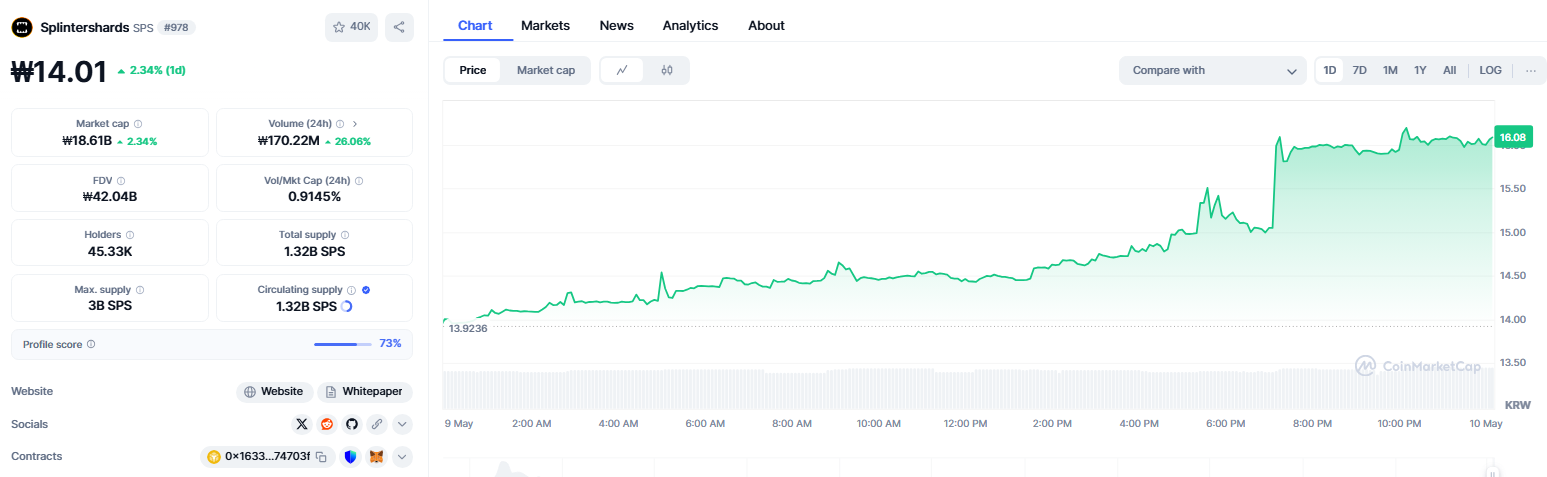Image resolution: width=1547 pixels, height=477 pixels.
Task: Show Vol/Mkt Cap (24h) info icon
Action: (359, 180)
